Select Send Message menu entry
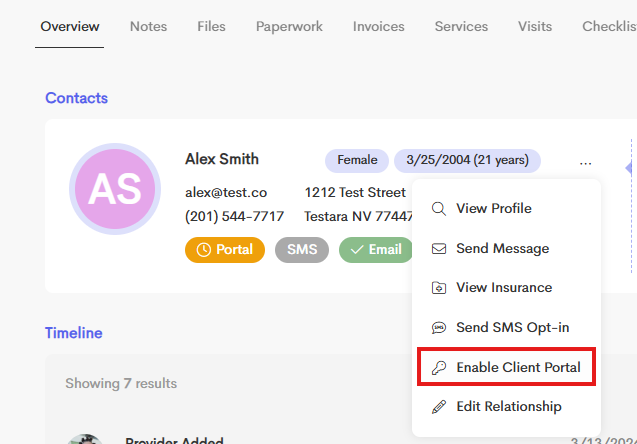The width and height of the screenshot is (637, 444). 506,248
